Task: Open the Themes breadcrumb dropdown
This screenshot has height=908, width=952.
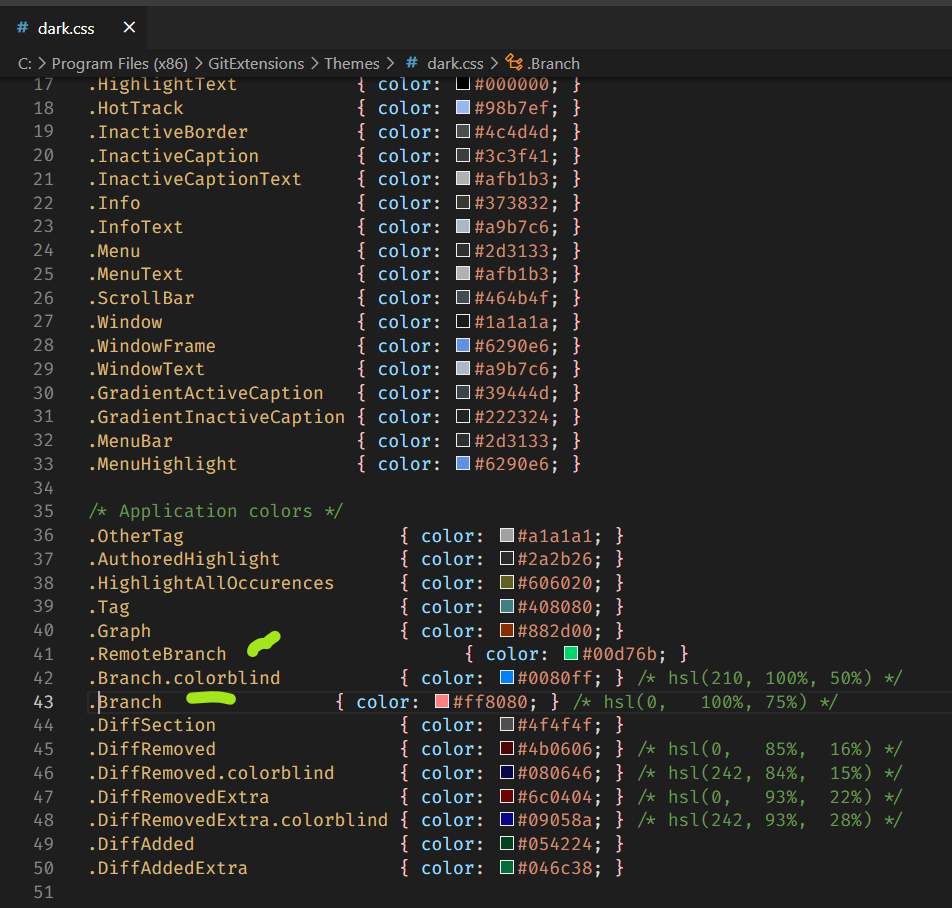Action: click(352, 63)
